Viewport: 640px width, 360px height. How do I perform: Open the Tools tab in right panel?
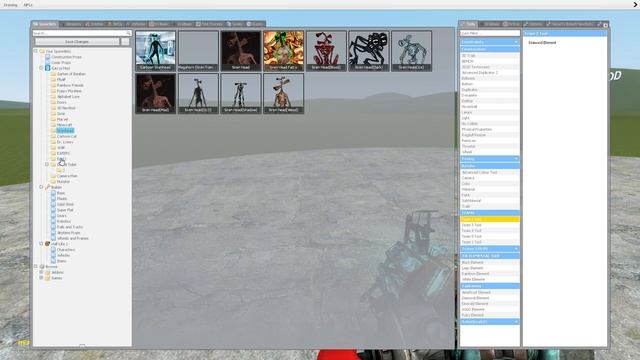(469, 24)
